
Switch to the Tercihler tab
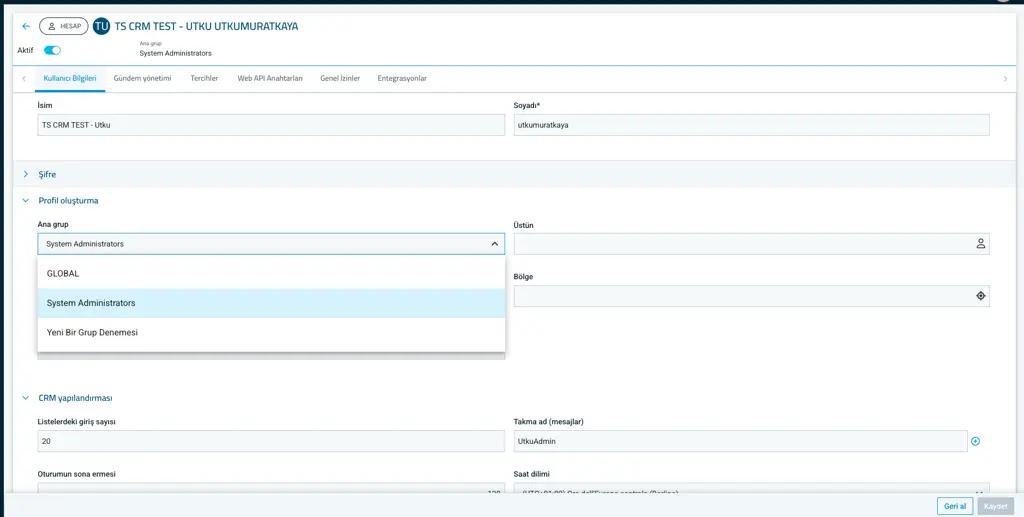pos(204,78)
